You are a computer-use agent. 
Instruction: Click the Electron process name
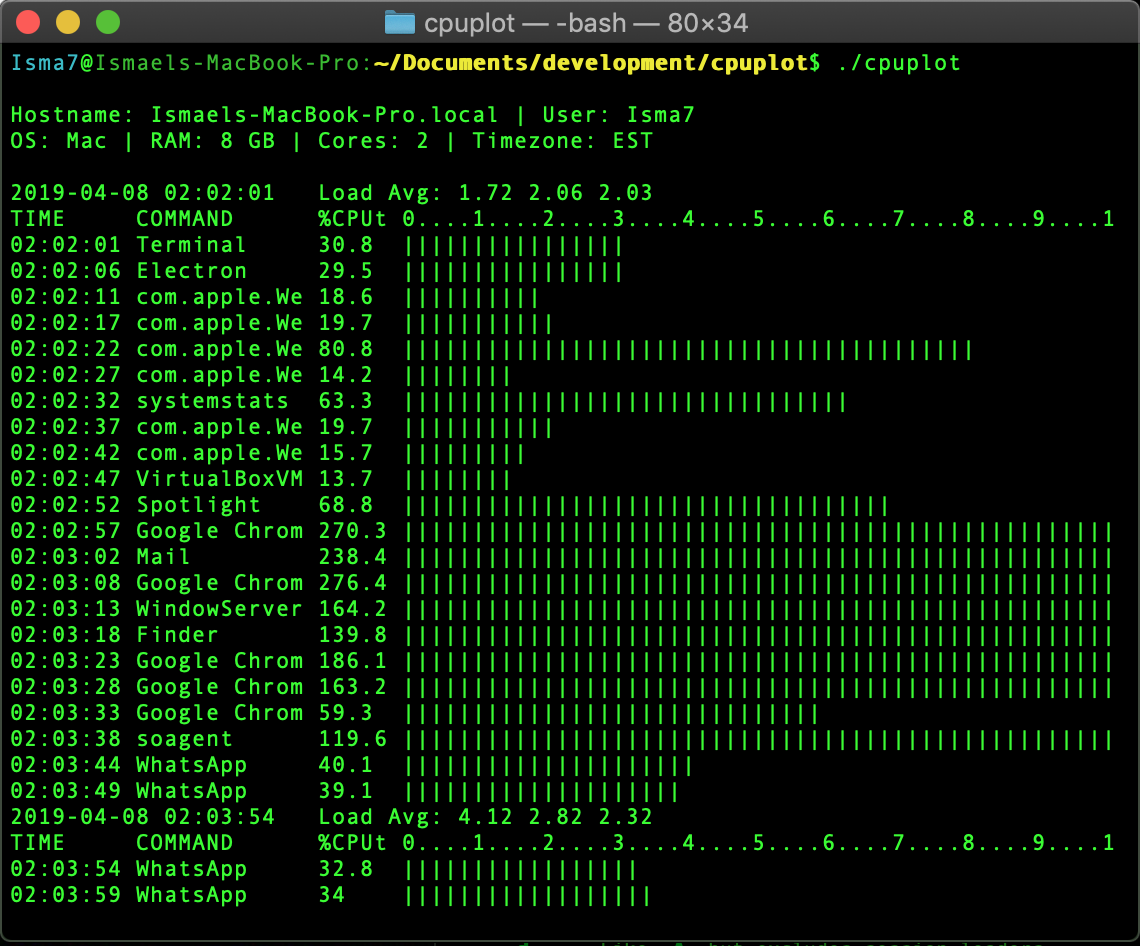tap(190, 271)
